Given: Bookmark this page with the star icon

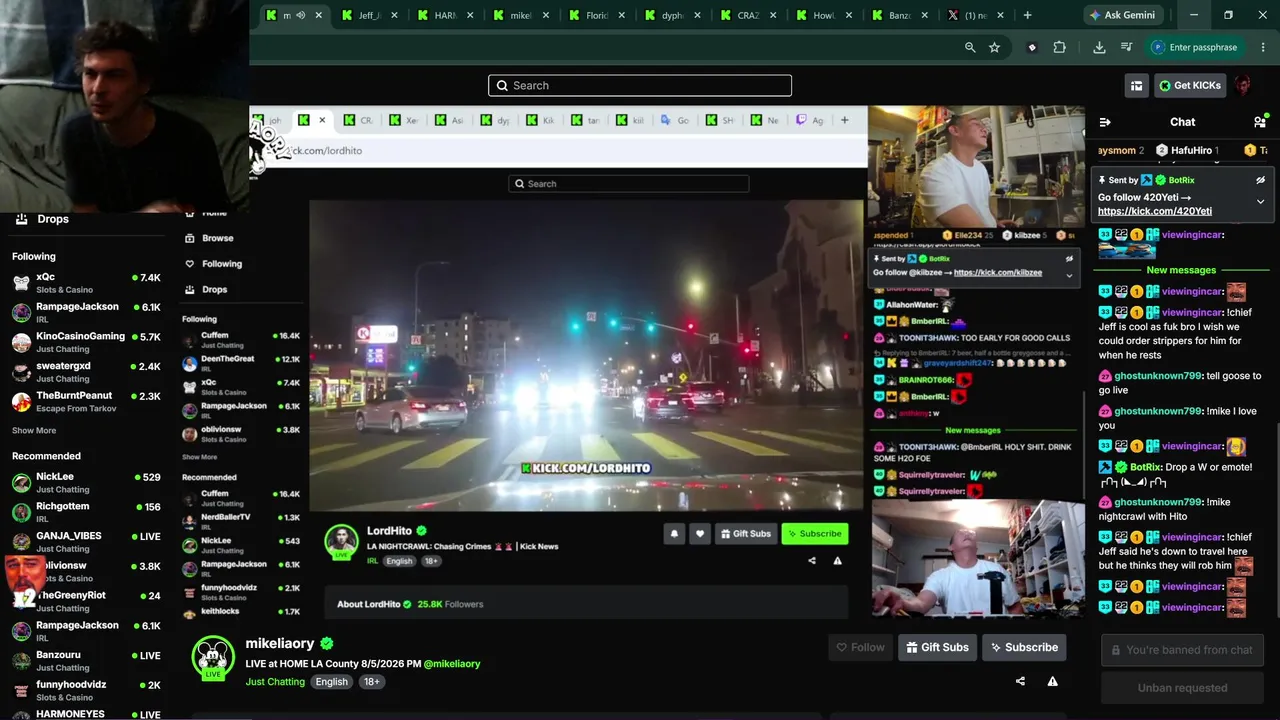Looking at the screenshot, I should coord(994,47).
